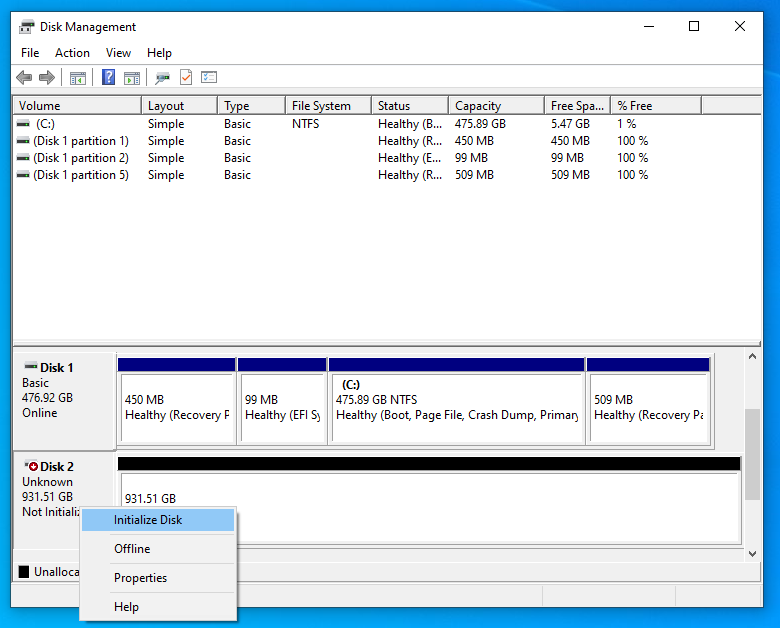Sort by the Free Space column header
Screen dimensions: 780x628
[x=578, y=105]
